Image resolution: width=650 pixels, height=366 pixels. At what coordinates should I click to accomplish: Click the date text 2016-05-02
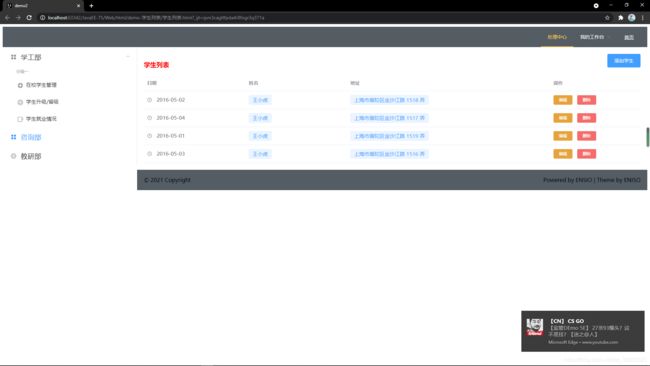171,100
